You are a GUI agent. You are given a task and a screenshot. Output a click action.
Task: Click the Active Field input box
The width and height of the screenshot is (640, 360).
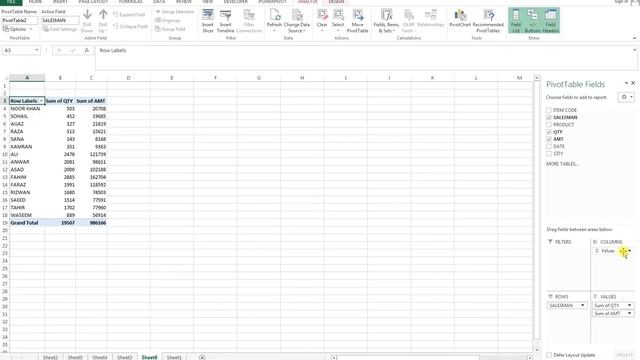tap(60, 20)
